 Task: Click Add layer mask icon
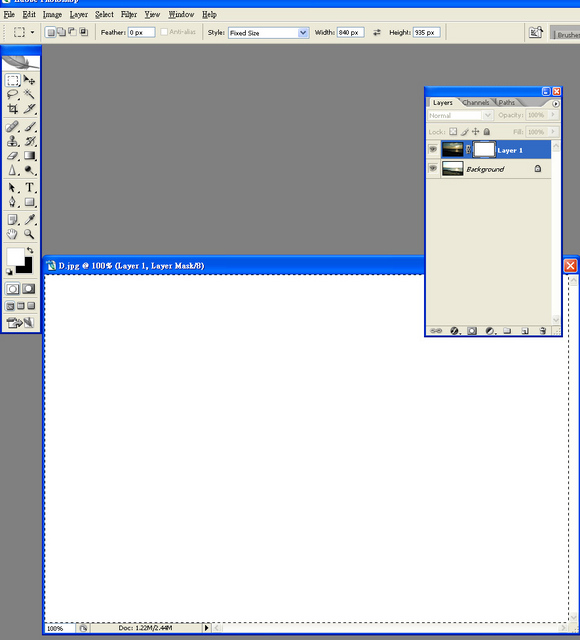472,331
